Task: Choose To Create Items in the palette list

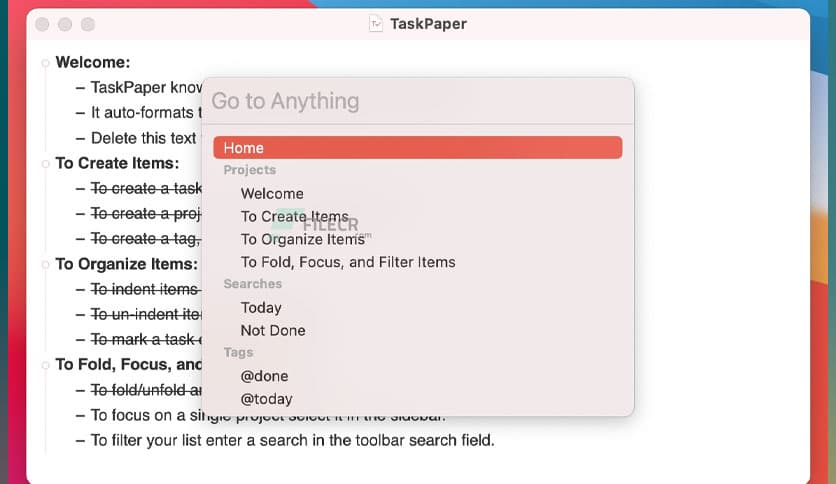Action: tap(294, 217)
